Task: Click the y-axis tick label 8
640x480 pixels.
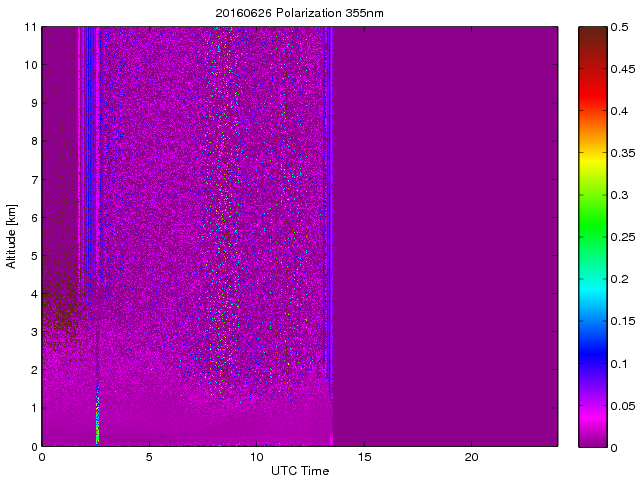Action: (33, 141)
